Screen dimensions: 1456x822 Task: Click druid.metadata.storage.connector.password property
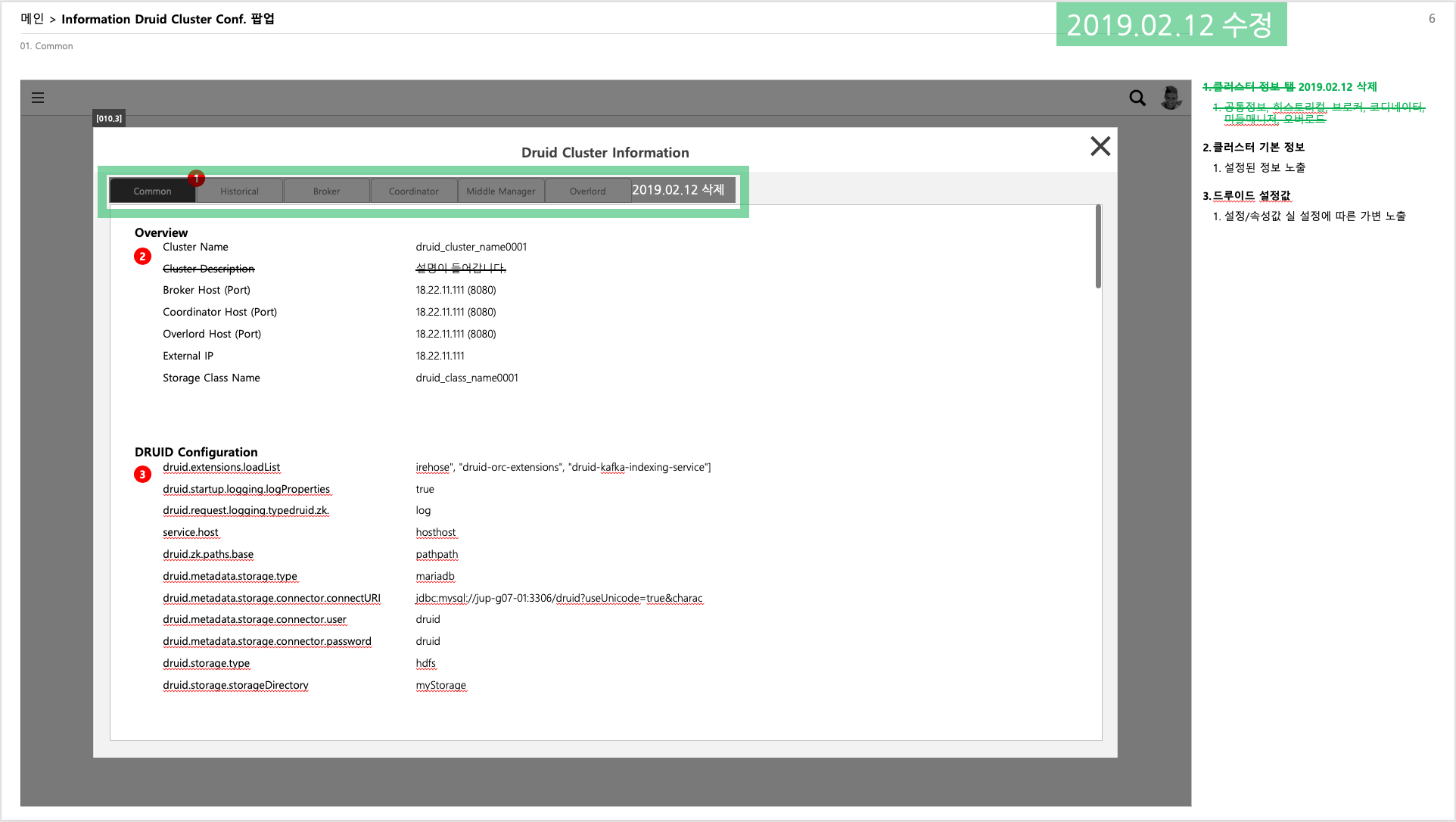267,641
